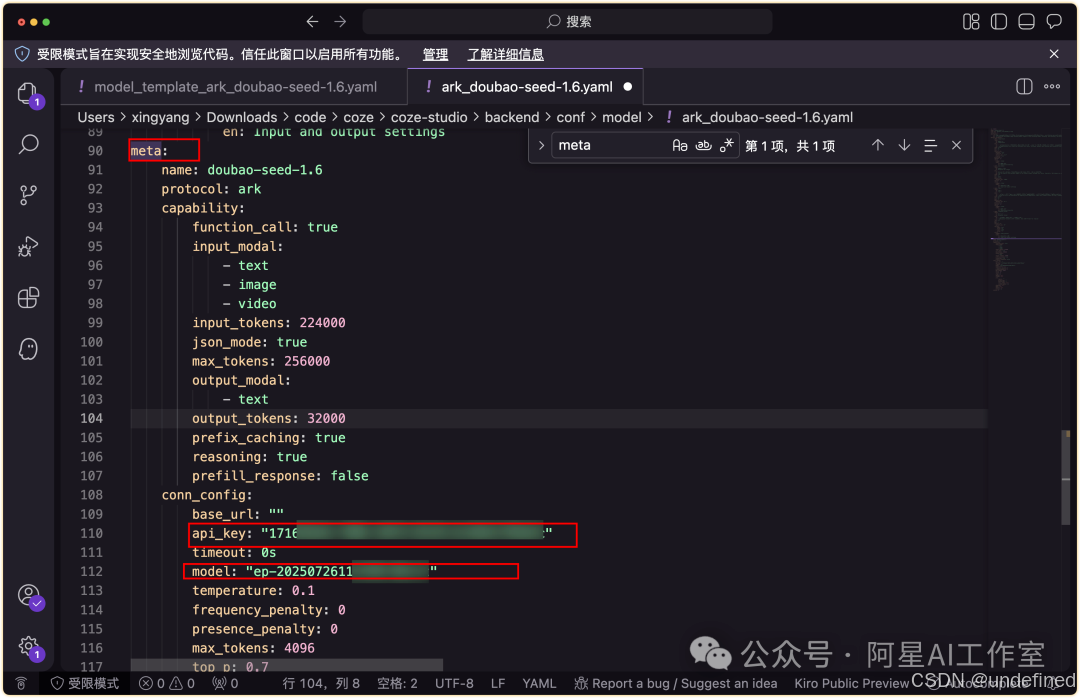The width and height of the screenshot is (1080, 698).
Task: Change indentation via 空格: 2
Action: pos(397,684)
